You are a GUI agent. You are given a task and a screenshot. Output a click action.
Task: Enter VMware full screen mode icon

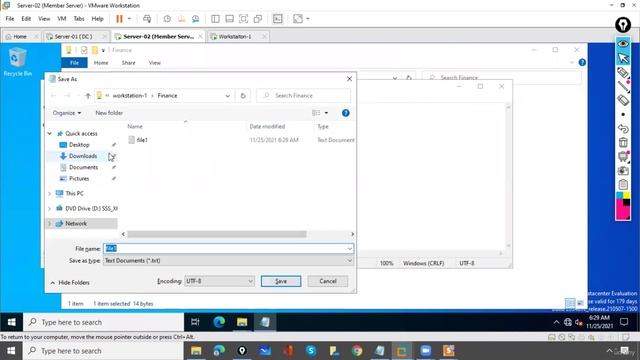[244, 19]
